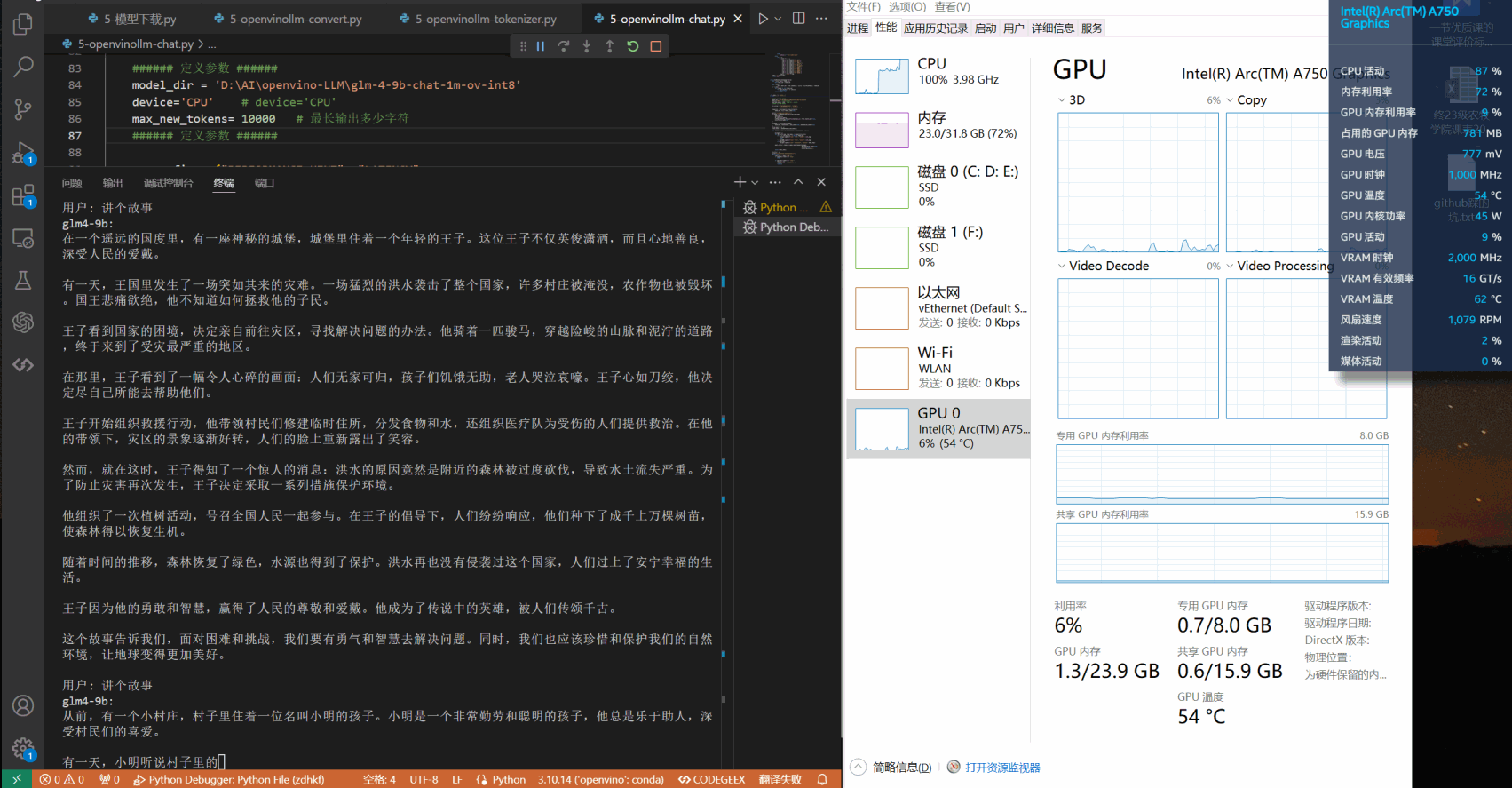1512x788 pixels.
Task: Open the Run and Debug view
Action: (x=23, y=153)
